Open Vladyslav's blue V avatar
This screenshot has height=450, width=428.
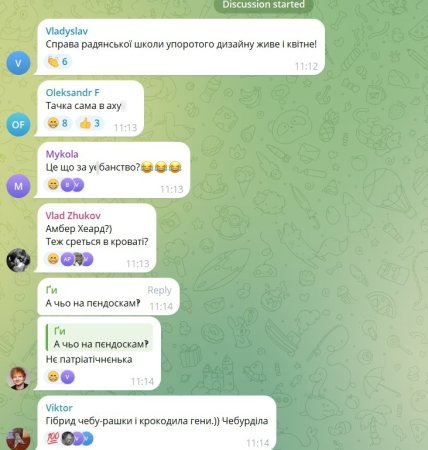(x=18, y=63)
